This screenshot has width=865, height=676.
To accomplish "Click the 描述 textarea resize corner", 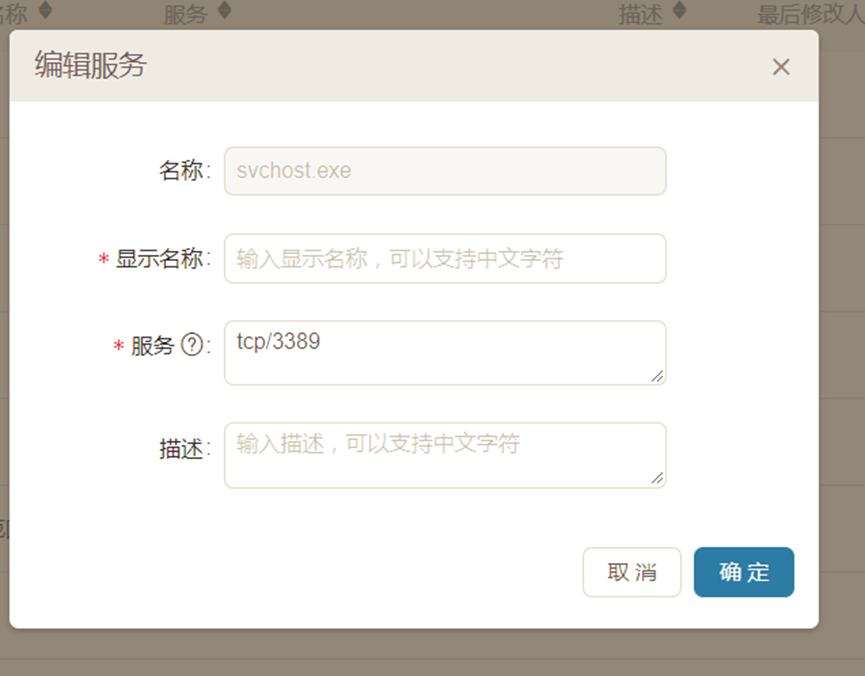I will (x=656, y=478).
